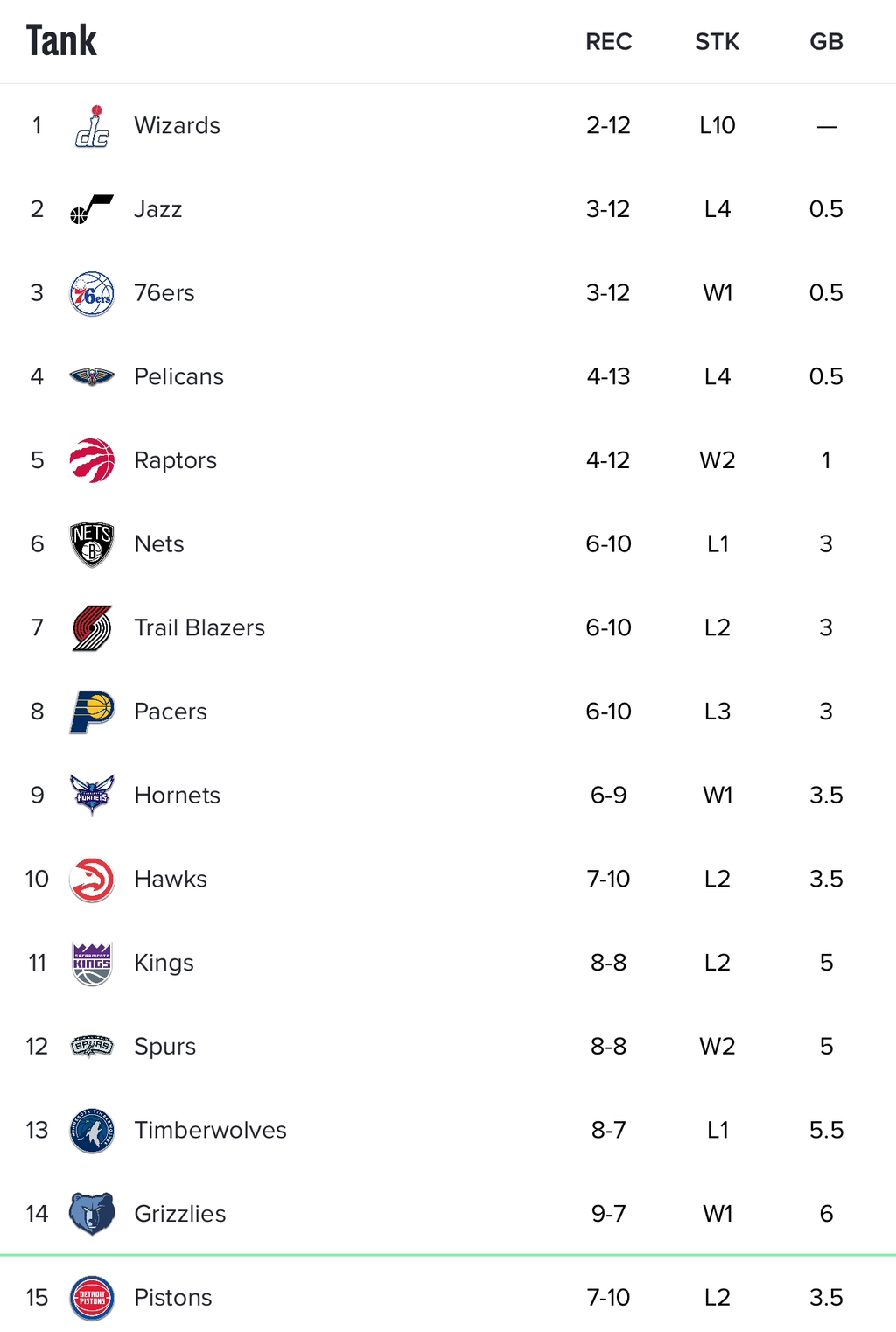This screenshot has height=1332, width=896.
Task: Select the 76ers logo icon
Action: click(x=92, y=293)
